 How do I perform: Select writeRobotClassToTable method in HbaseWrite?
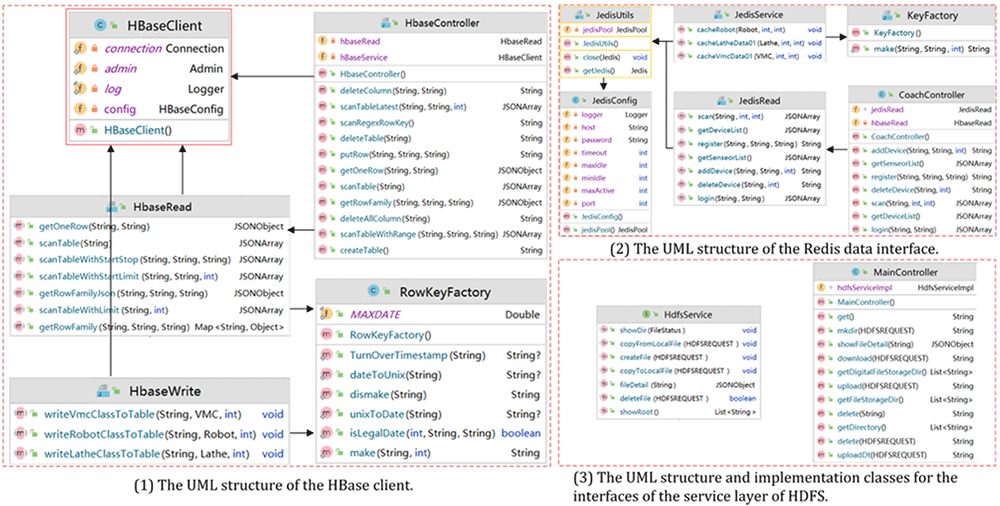[150, 435]
